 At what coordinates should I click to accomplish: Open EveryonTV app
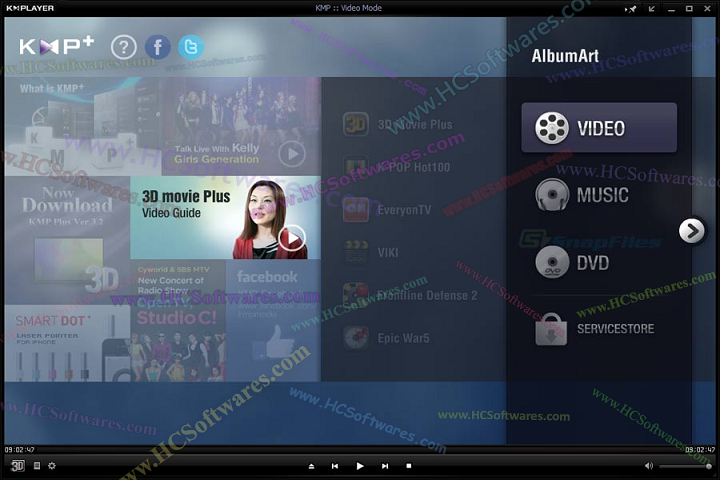[x=387, y=210]
